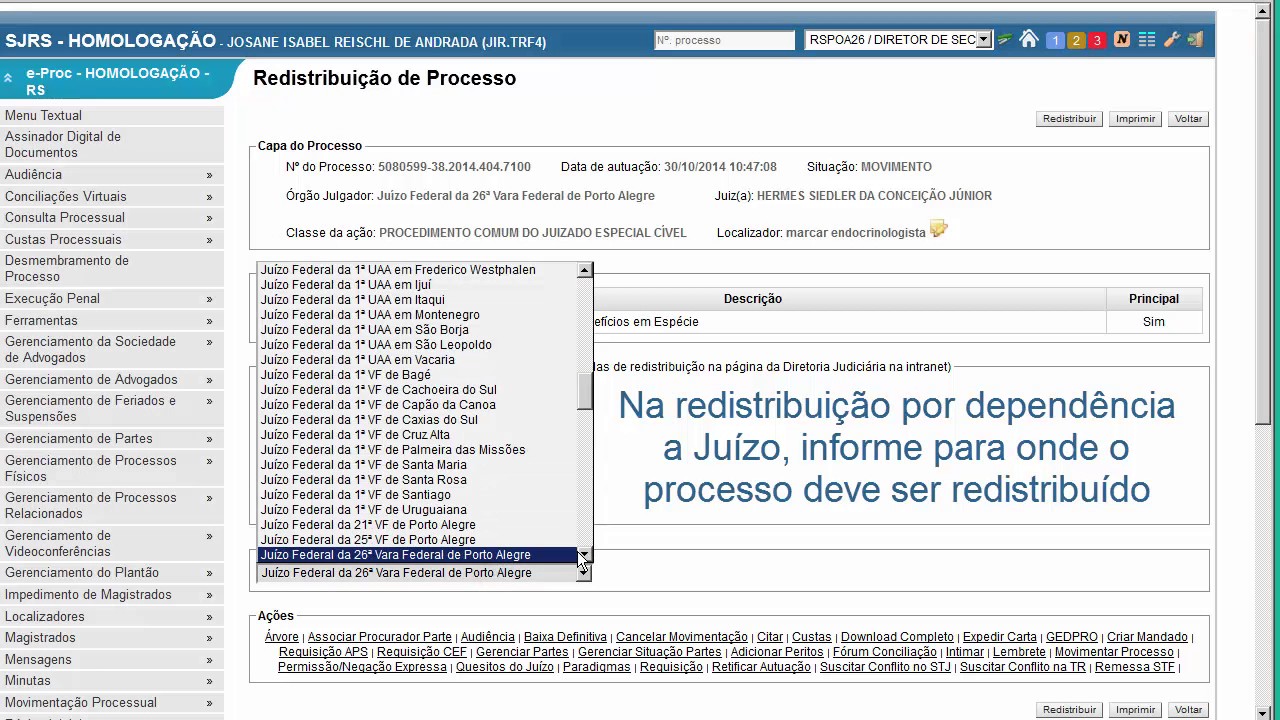Image resolution: width=1280 pixels, height=720 pixels.
Task: Select the blue number 1 icon
Action: pos(1055,40)
